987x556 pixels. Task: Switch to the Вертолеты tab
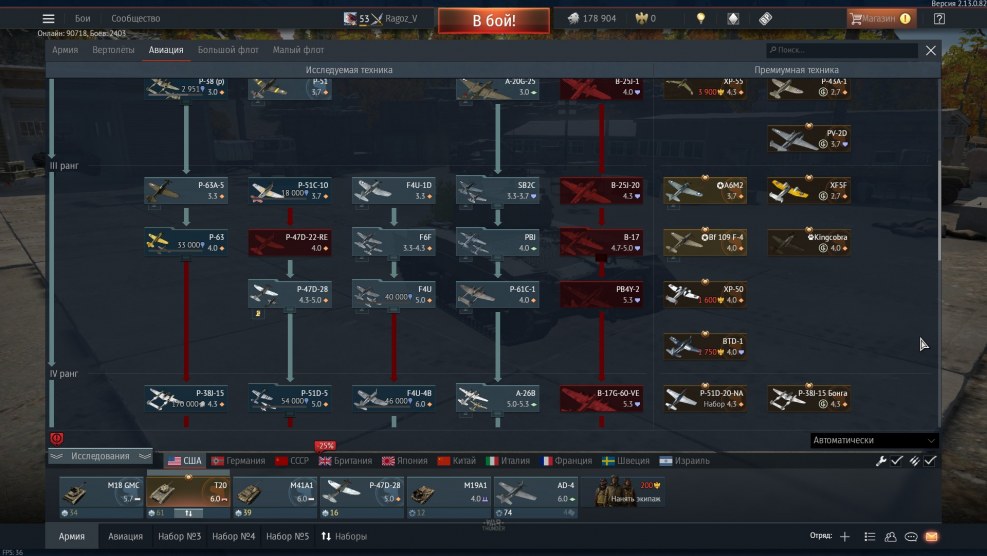point(114,50)
